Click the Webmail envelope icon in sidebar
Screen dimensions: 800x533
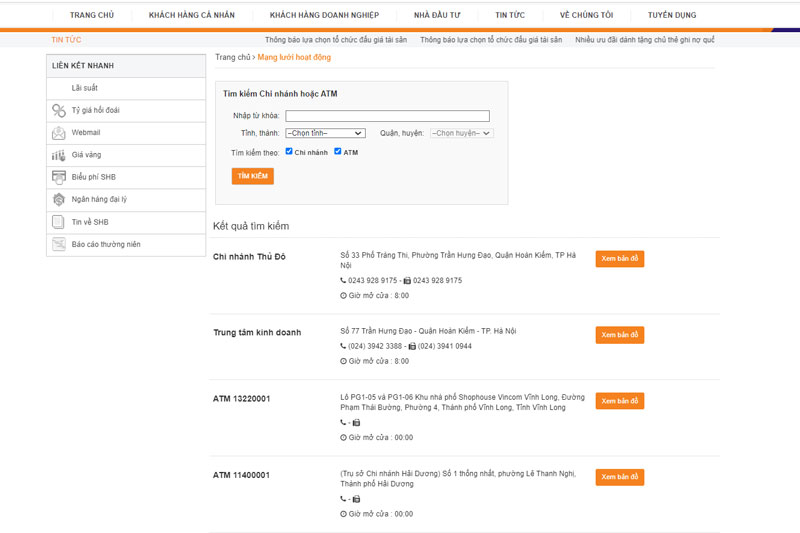coord(59,132)
